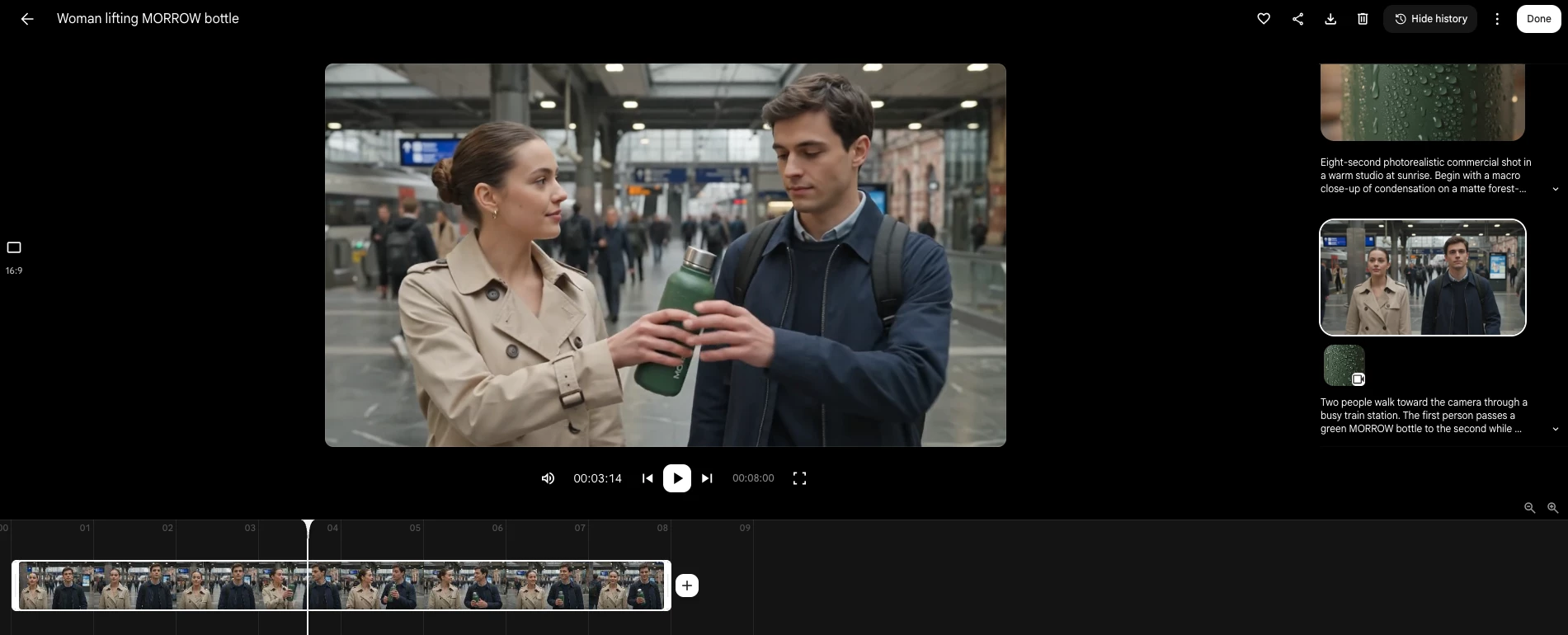
Task: Zoom in the timeline
Action: (x=1552, y=508)
